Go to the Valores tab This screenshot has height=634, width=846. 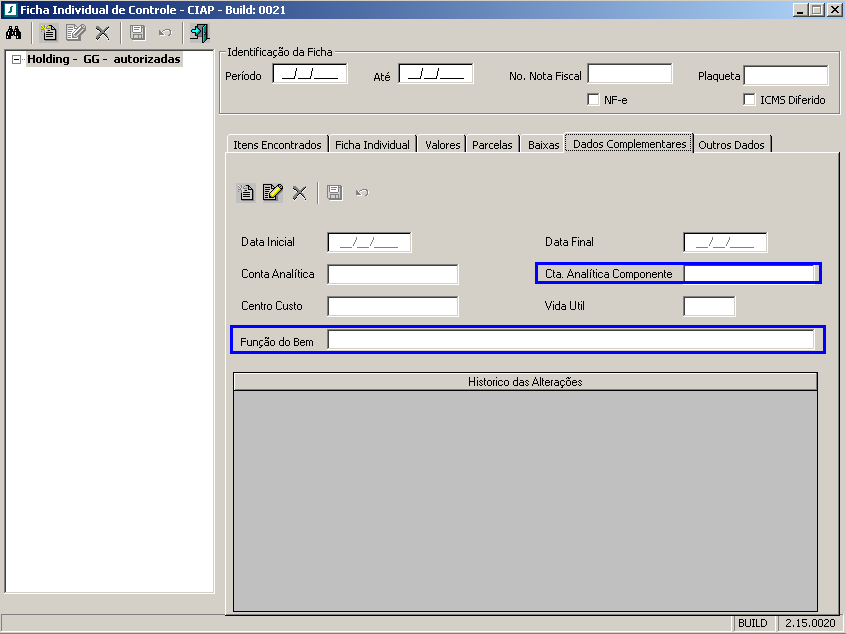[442, 145]
